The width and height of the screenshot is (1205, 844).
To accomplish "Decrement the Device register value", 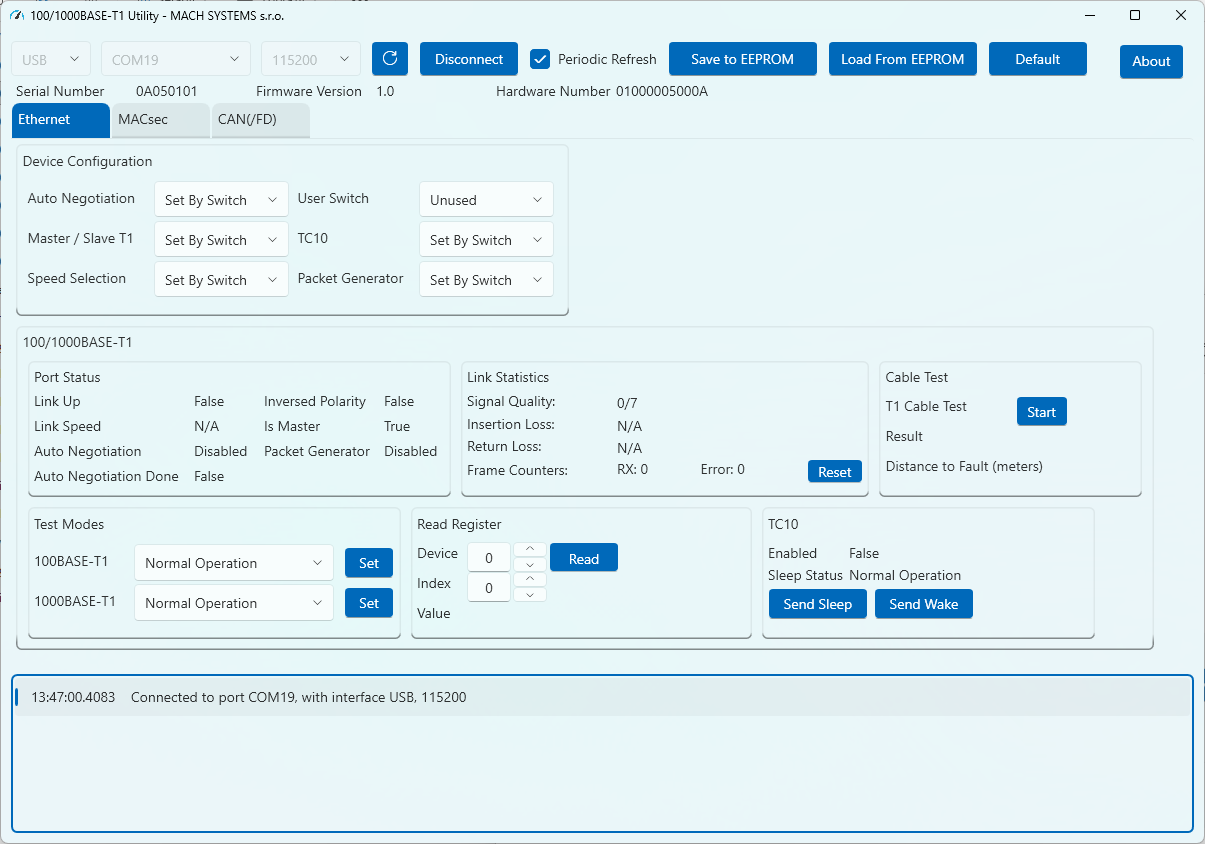I will (530, 565).
